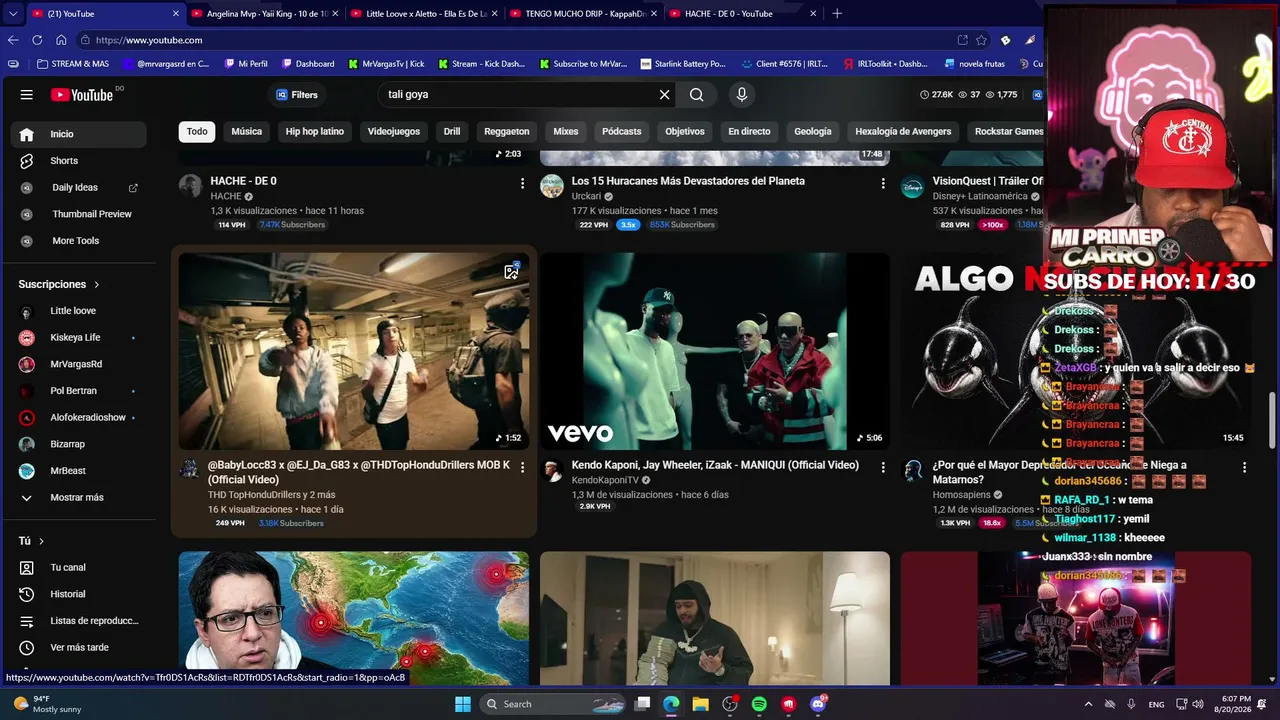Select the Música filter chip
The width and height of the screenshot is (1280, 720).
pyautogui.click(x=247, y=132)
